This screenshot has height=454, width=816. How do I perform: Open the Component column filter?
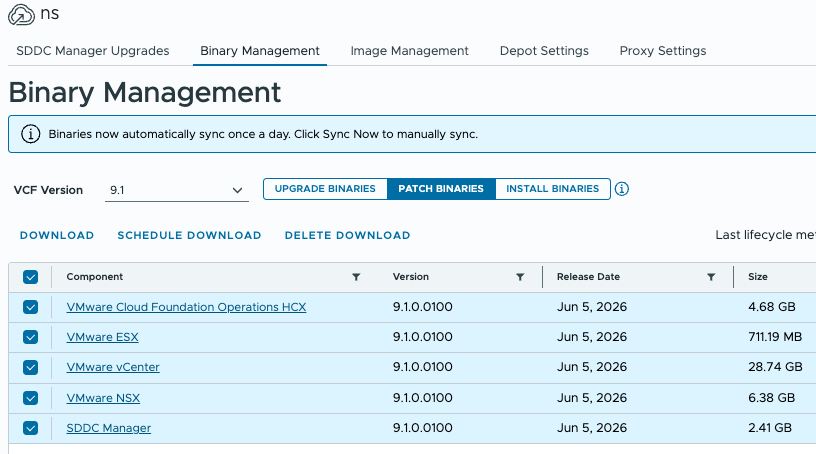pos(356,277)
